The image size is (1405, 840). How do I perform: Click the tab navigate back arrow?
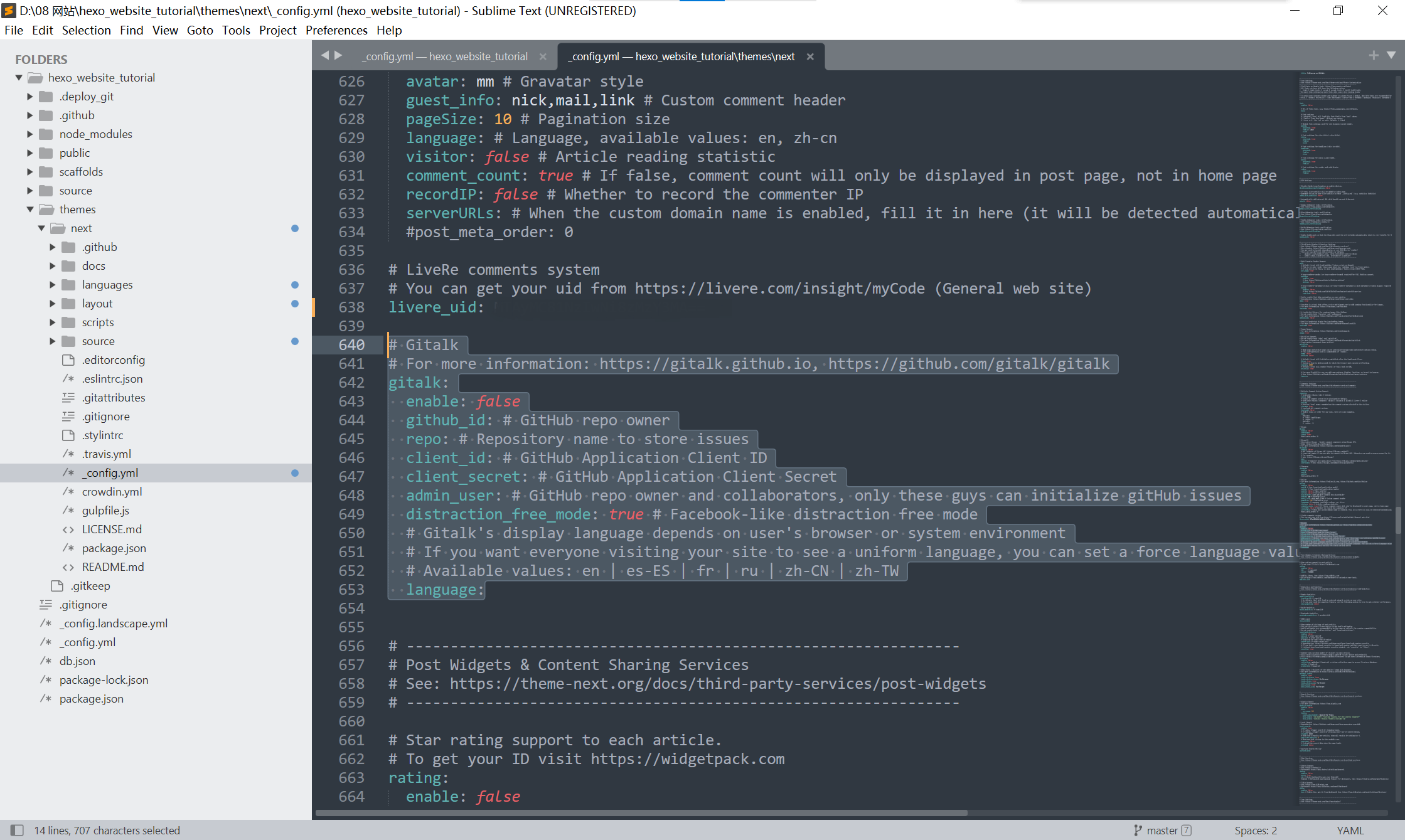[x=325, y=56]
